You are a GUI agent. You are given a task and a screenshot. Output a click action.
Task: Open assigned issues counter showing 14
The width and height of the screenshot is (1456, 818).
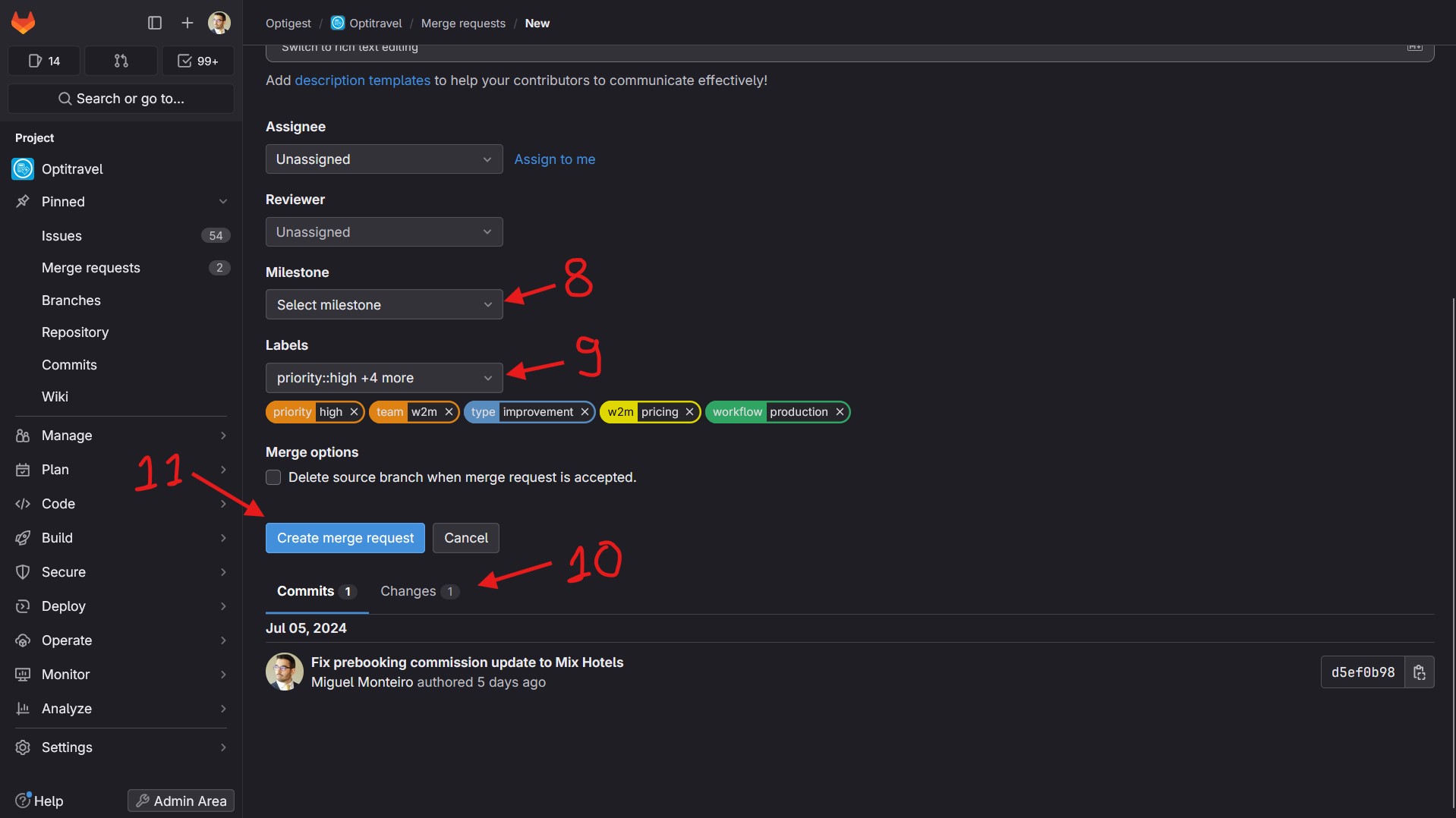point(44,61)
